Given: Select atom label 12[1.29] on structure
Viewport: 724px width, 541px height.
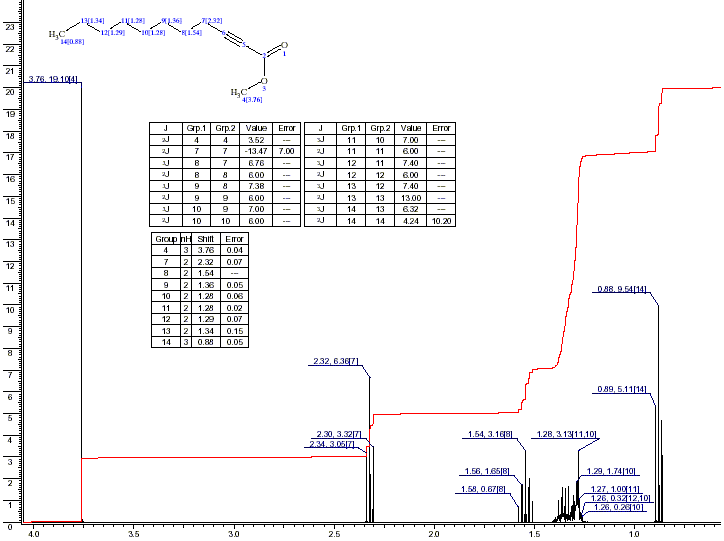Looking at the screenshot, I should coord(113,33).
